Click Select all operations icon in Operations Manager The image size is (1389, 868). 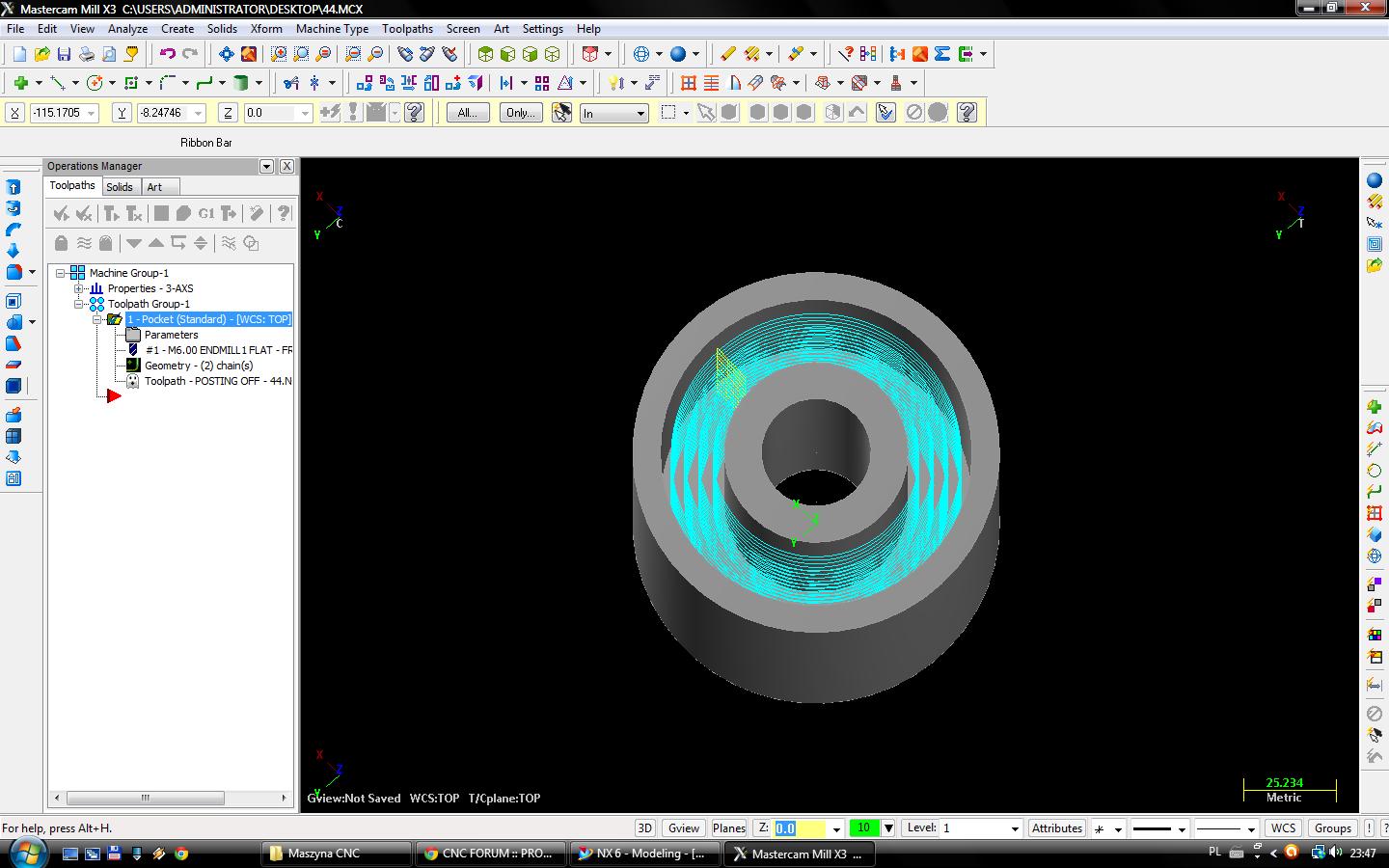pyautogui.click(x=61, y=213)
